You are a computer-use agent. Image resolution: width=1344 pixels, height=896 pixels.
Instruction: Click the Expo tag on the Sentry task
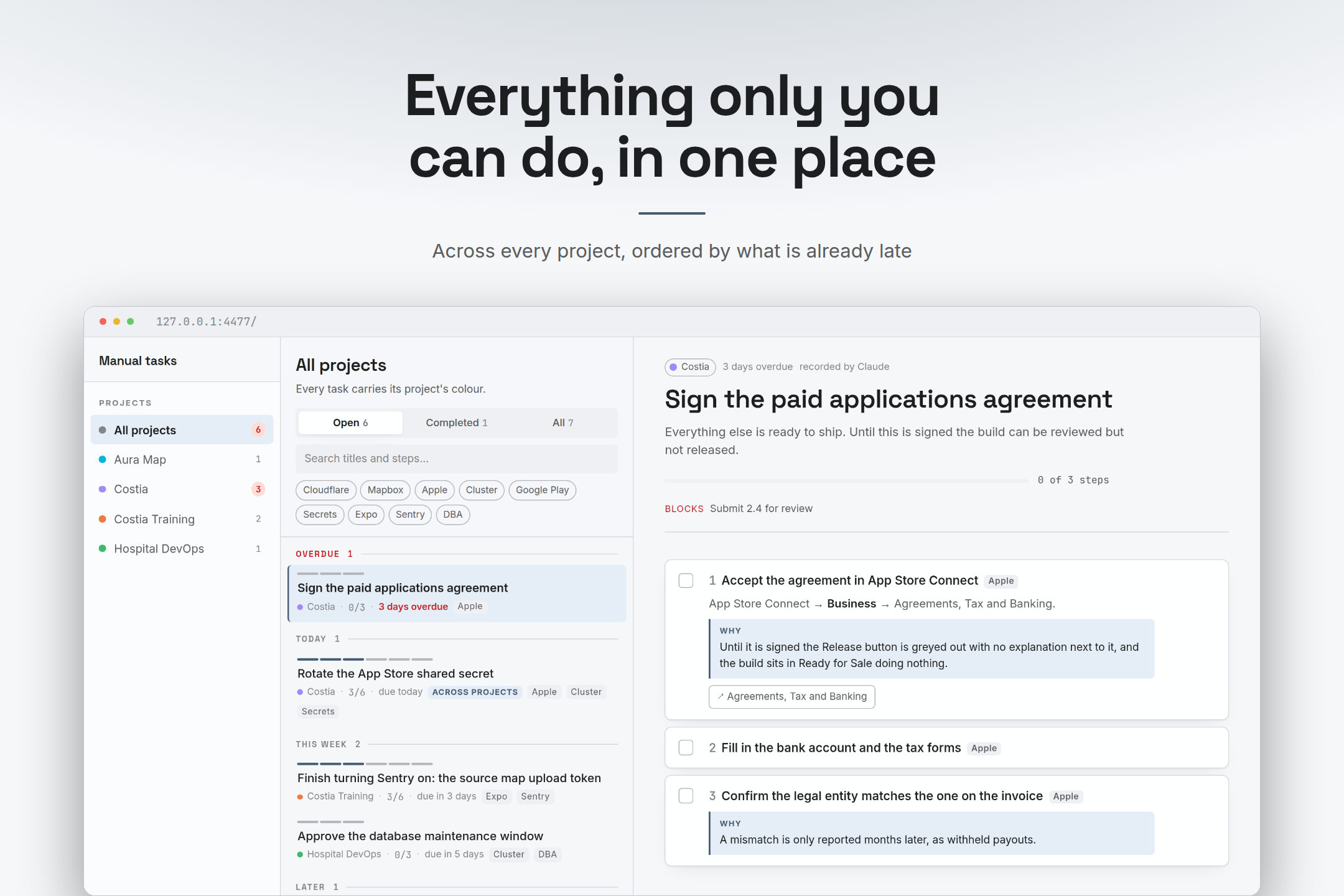(497, 796)
